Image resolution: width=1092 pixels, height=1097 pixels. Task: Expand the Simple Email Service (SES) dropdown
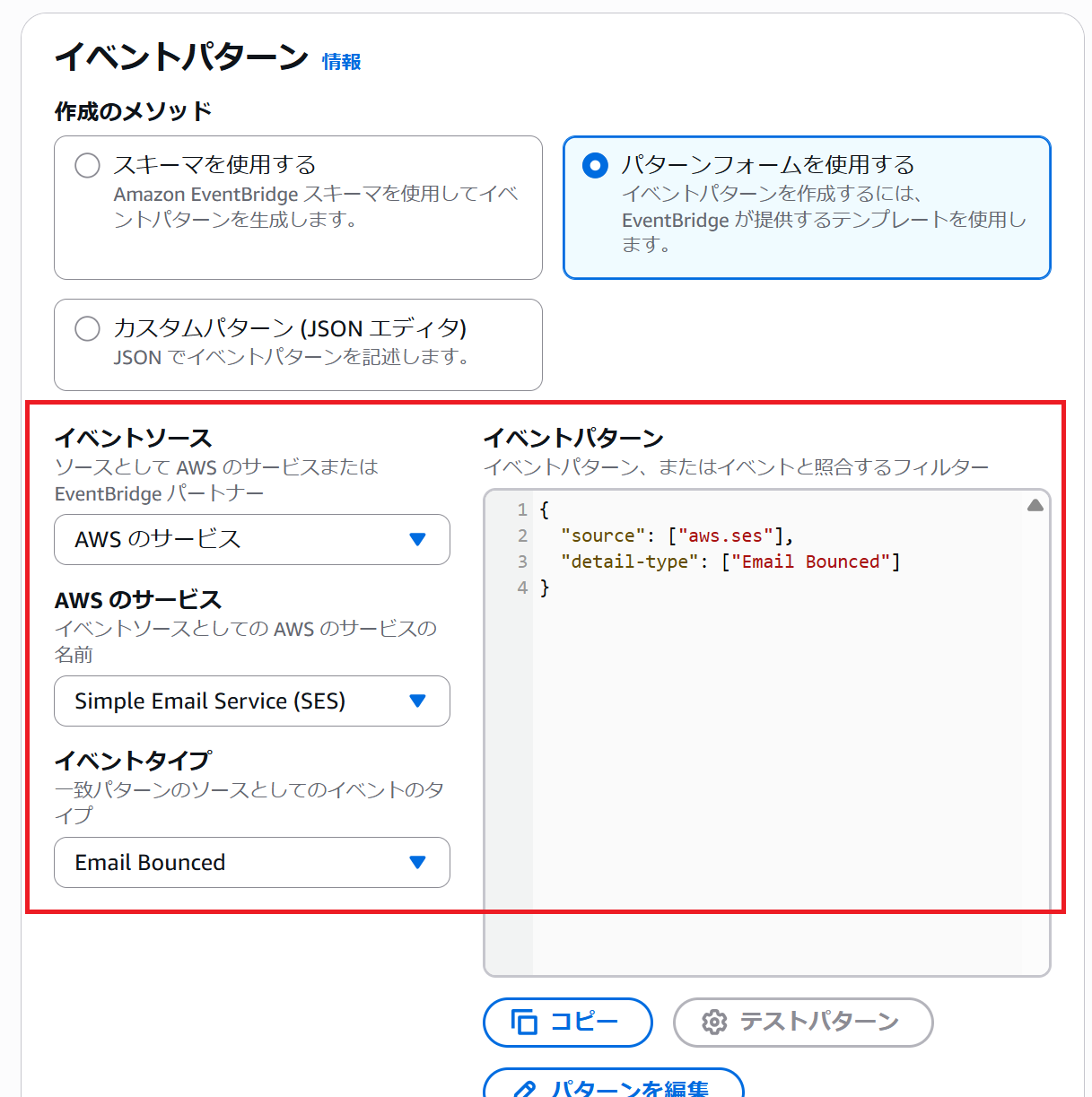[251, 701]
